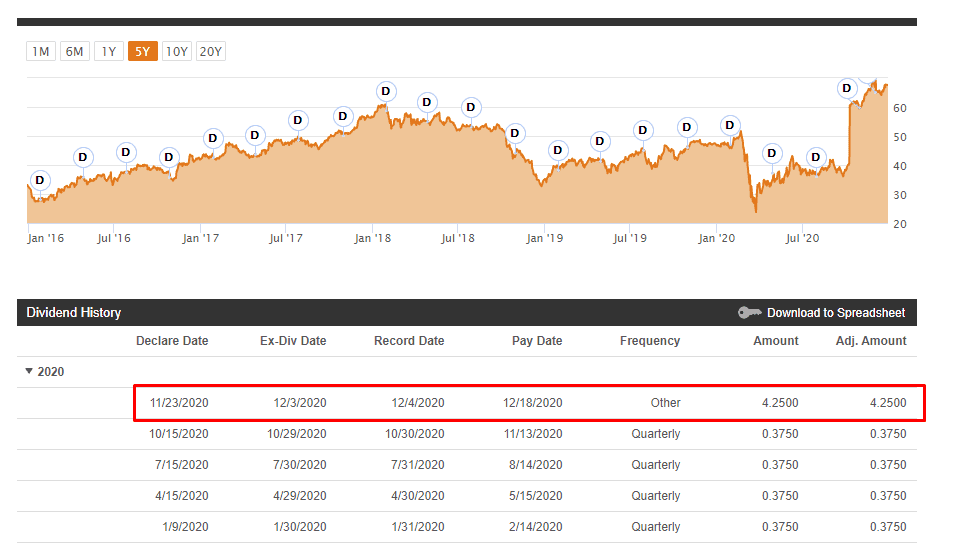
Task: Click the Amount column header
Action: click(775, 340)
